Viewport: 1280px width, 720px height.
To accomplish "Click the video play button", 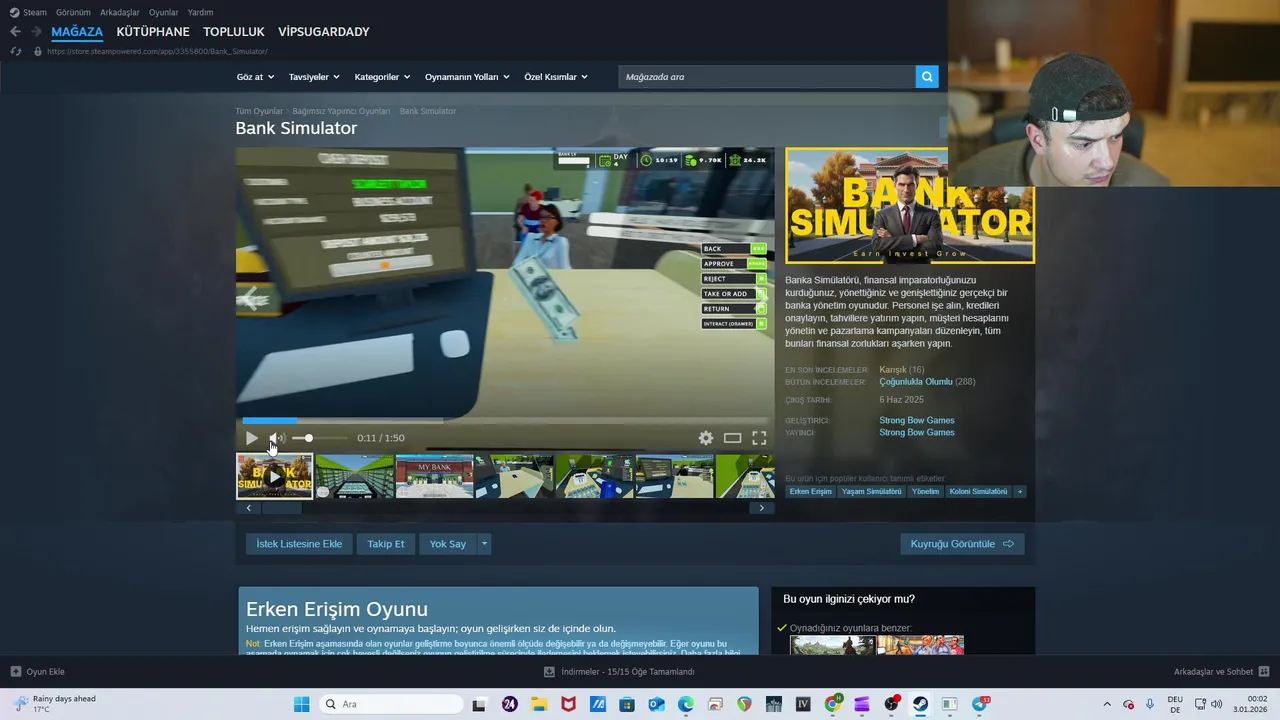I will (252, 438).
